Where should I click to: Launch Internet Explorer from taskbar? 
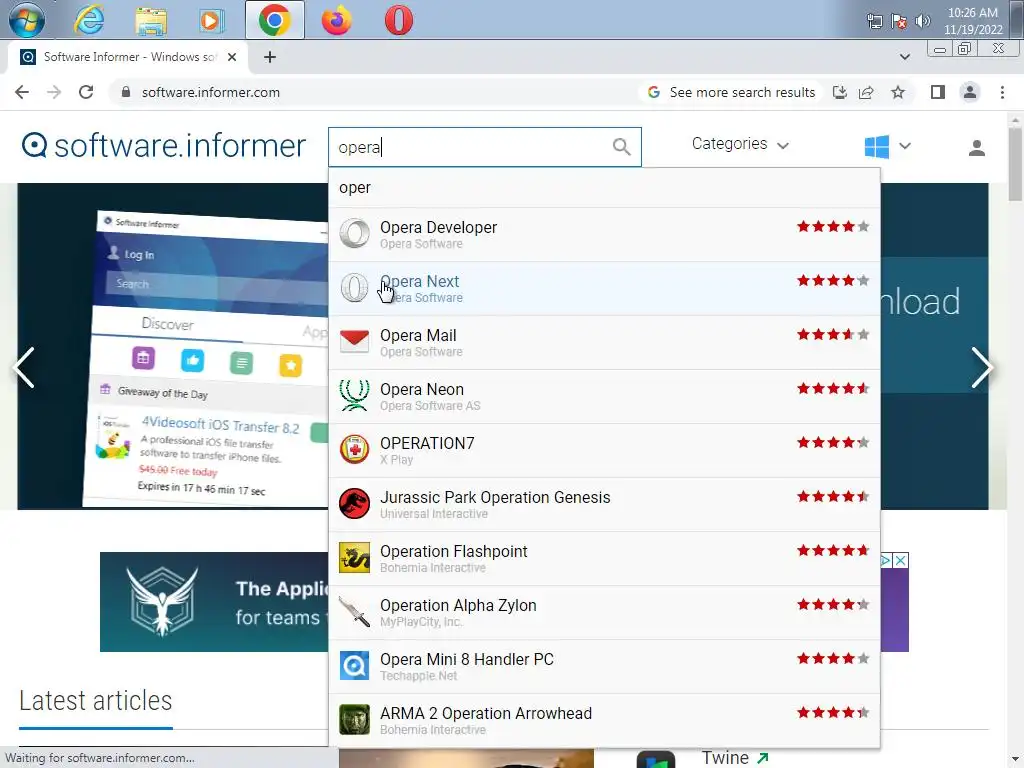(89, 20)
